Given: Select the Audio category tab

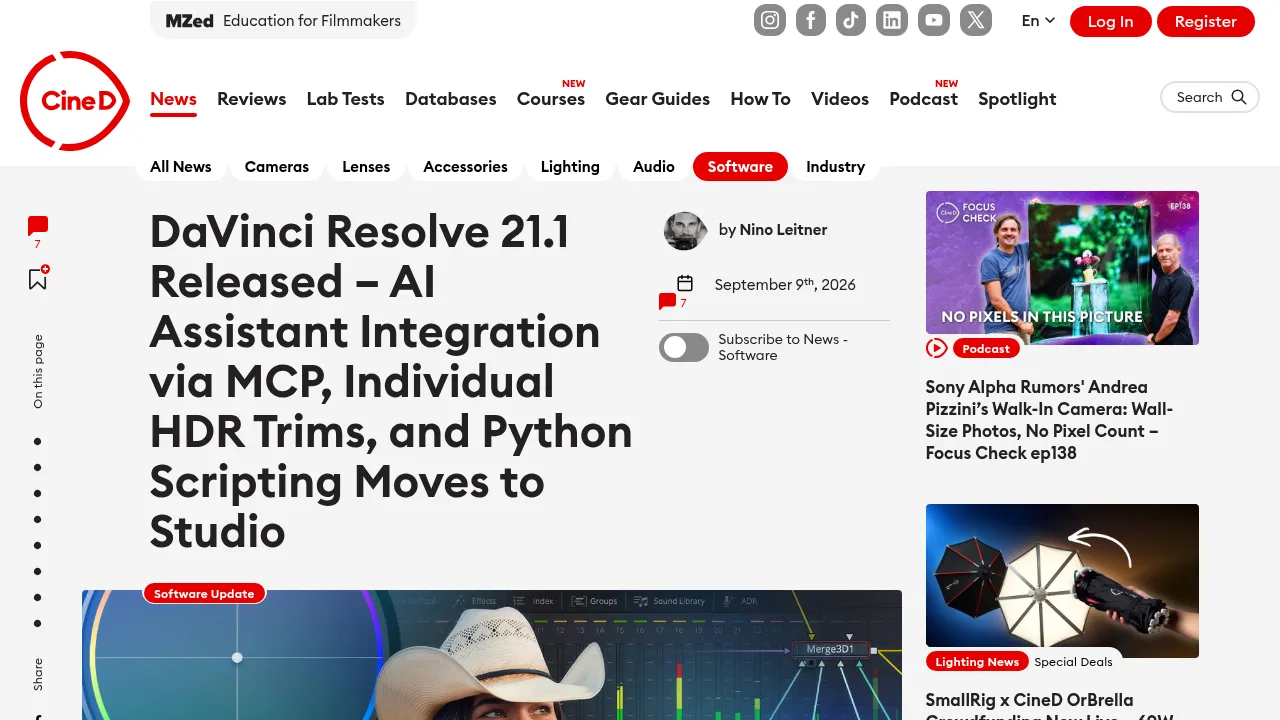Looking at the screenshot, I should [x=654, y=167].
